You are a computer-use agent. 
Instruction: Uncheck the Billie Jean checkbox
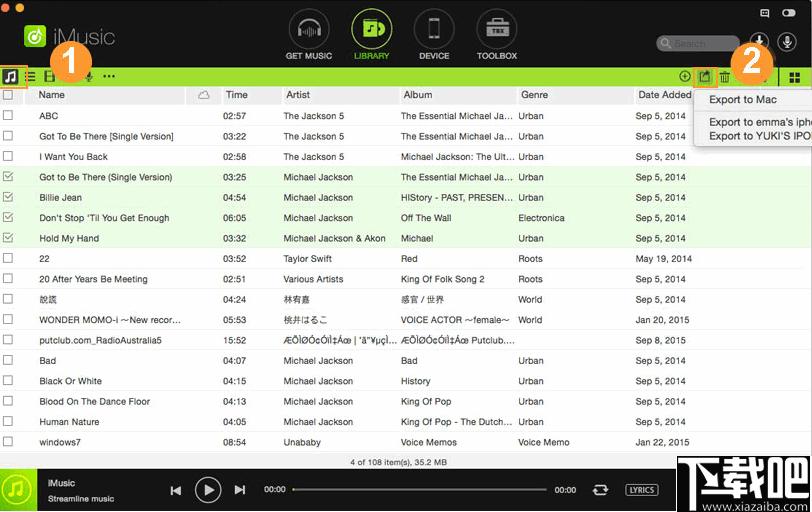click(x=8, y=197)
